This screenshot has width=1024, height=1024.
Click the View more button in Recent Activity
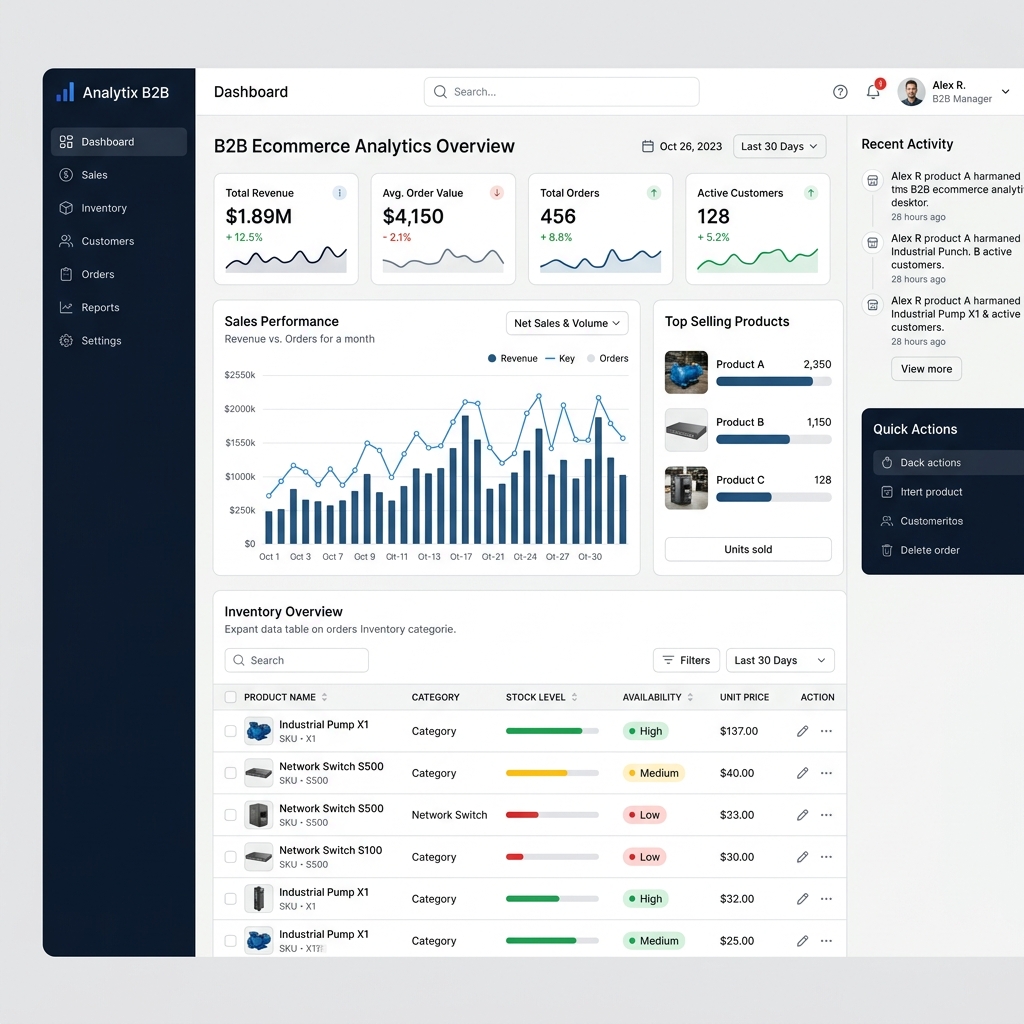(x=926, y=369)
